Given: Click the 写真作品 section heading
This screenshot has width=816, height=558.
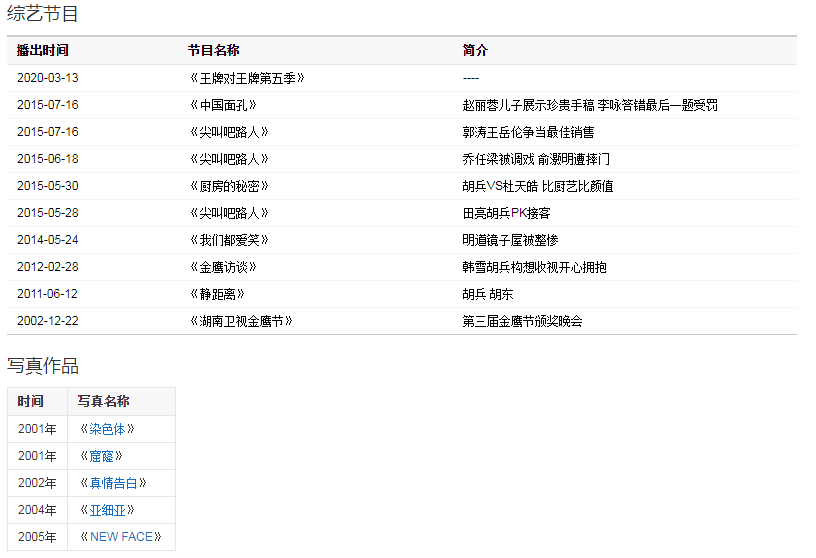Looking at the screenshot, I should tap(43, 366).
